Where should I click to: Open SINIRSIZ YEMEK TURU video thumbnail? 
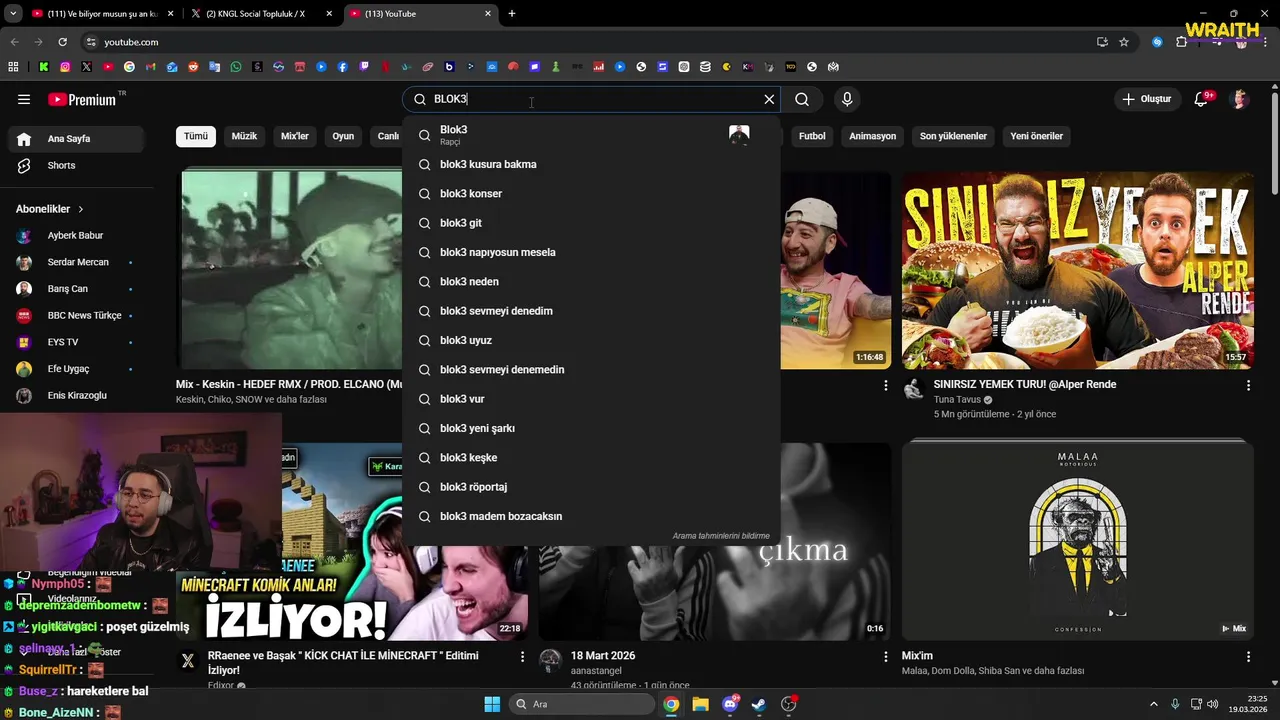pyautogui.click(x=1078, y=270)
